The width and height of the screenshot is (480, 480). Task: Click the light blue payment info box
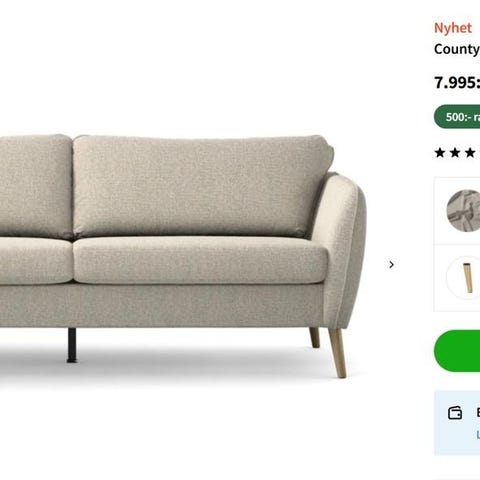[457, 423]
